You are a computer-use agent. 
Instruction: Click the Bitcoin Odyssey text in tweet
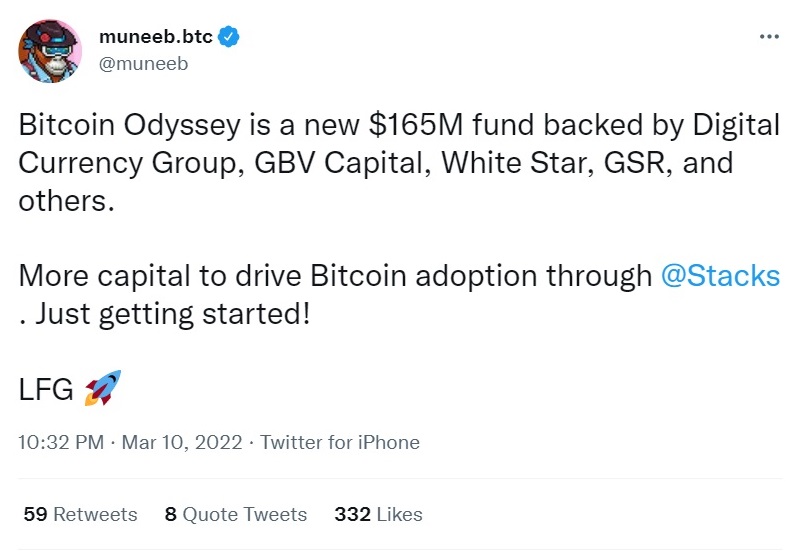click(x=129, y=126)
